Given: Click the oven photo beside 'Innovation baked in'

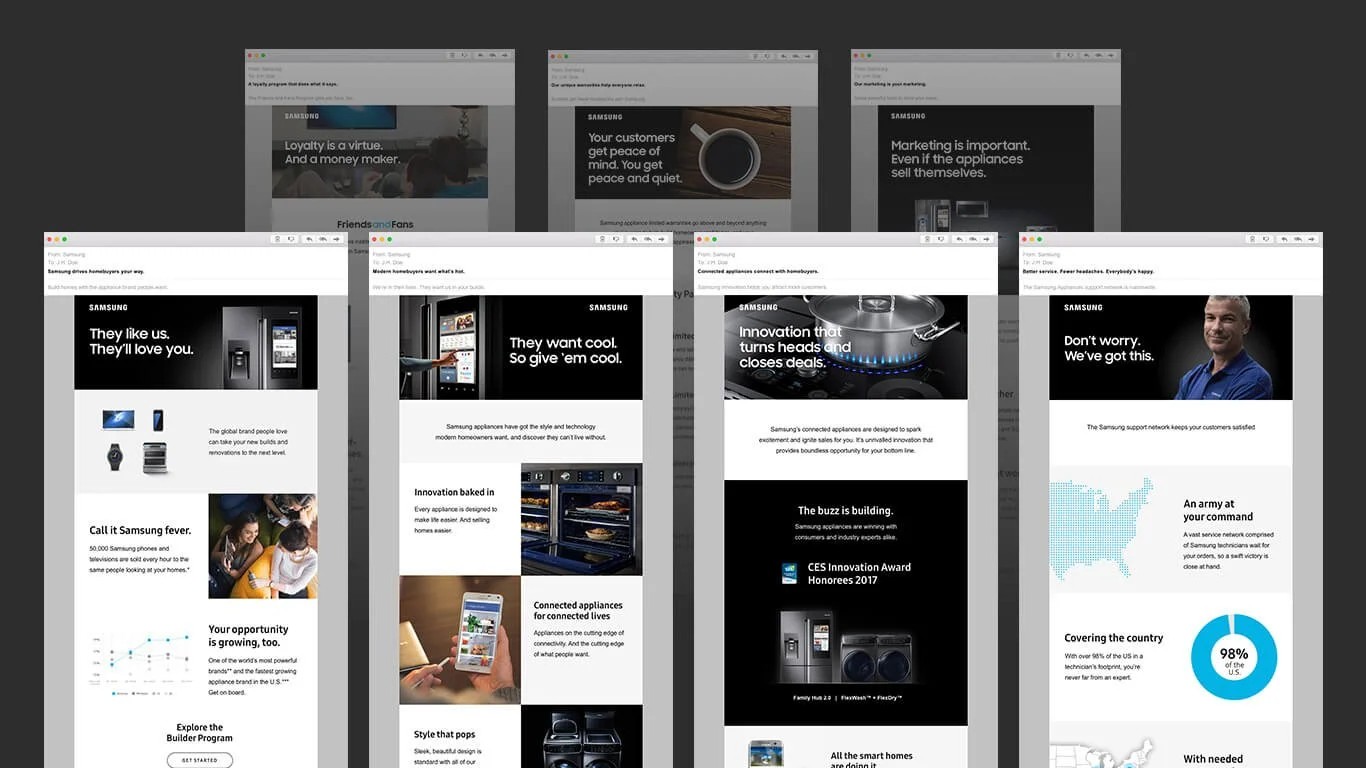Looking at the screenshot, I should click(x=582, y=519).
